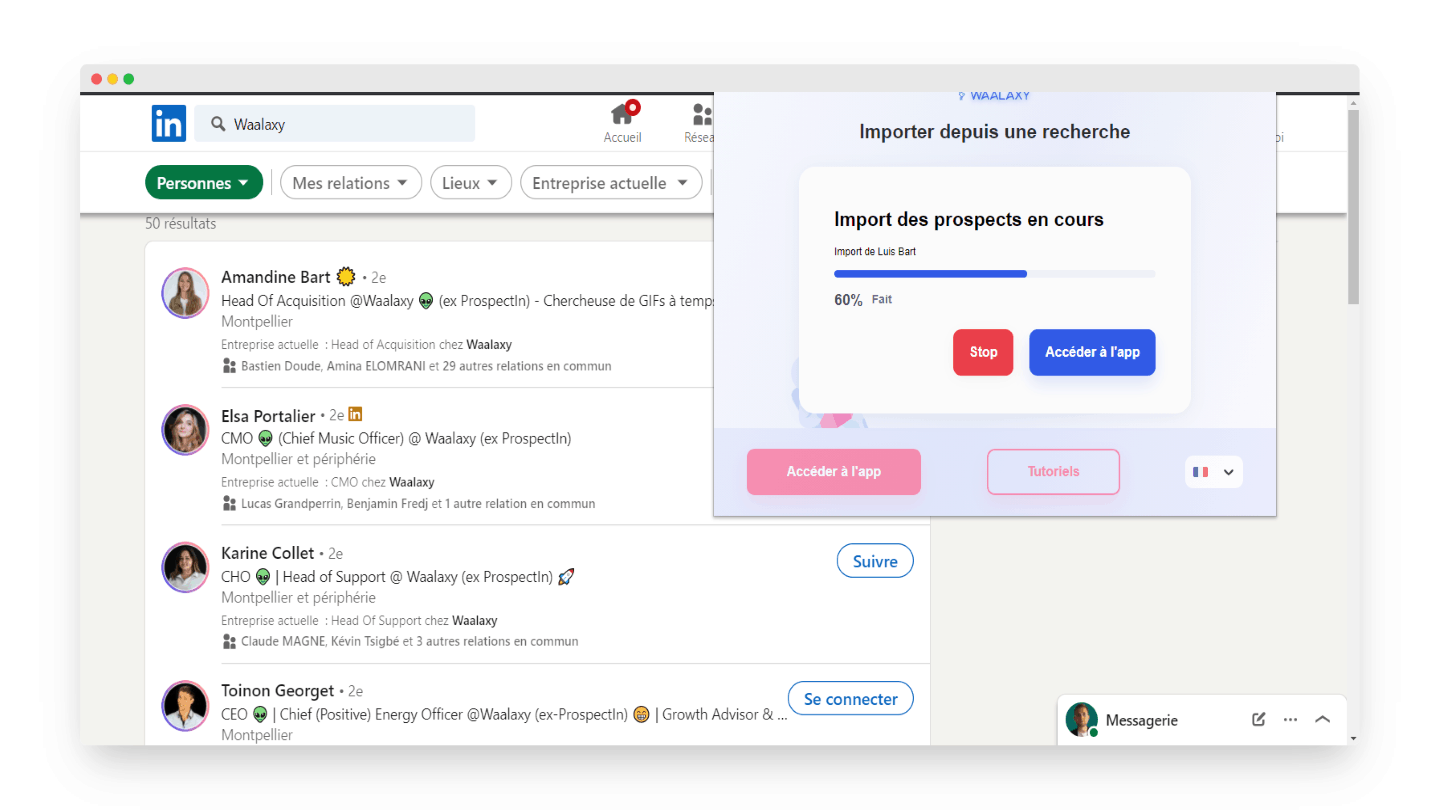
Task: Open Amandine Bart's name link
Action: pyautogui.click(x=276, y=277)
